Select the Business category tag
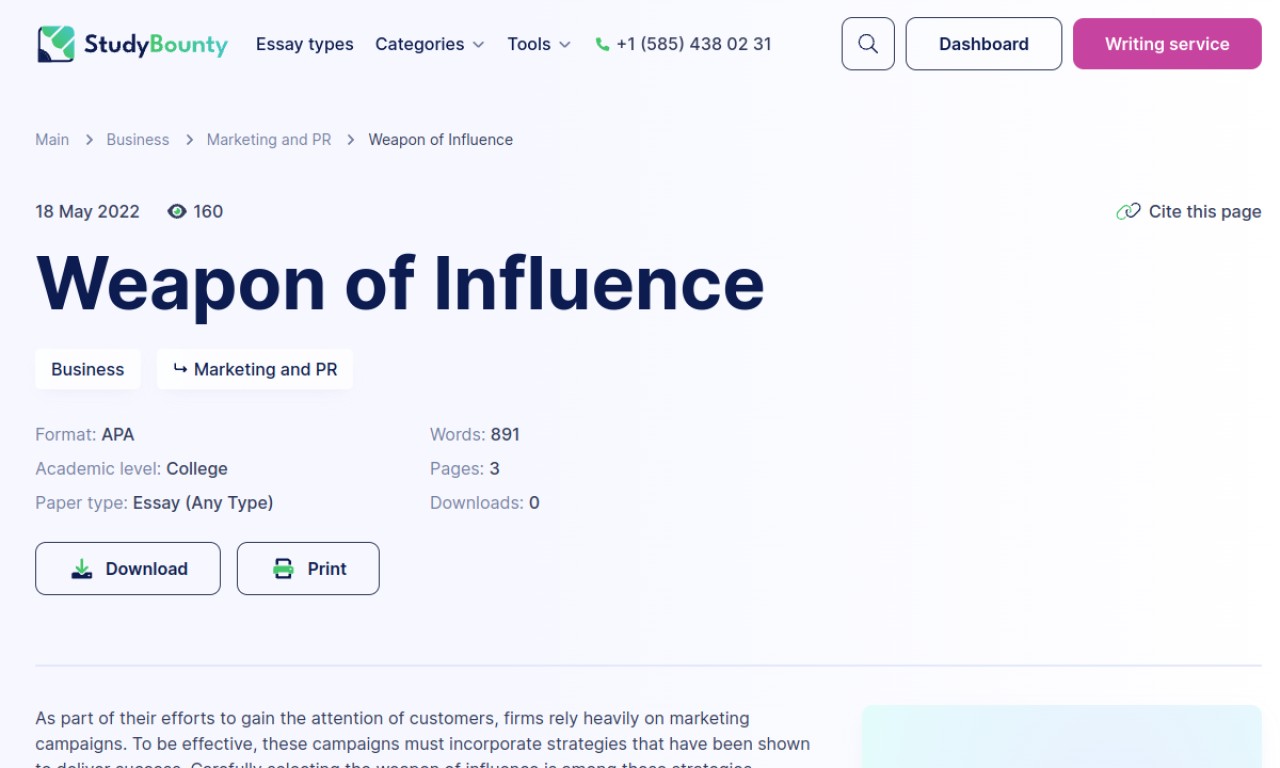 coord(88,369)
